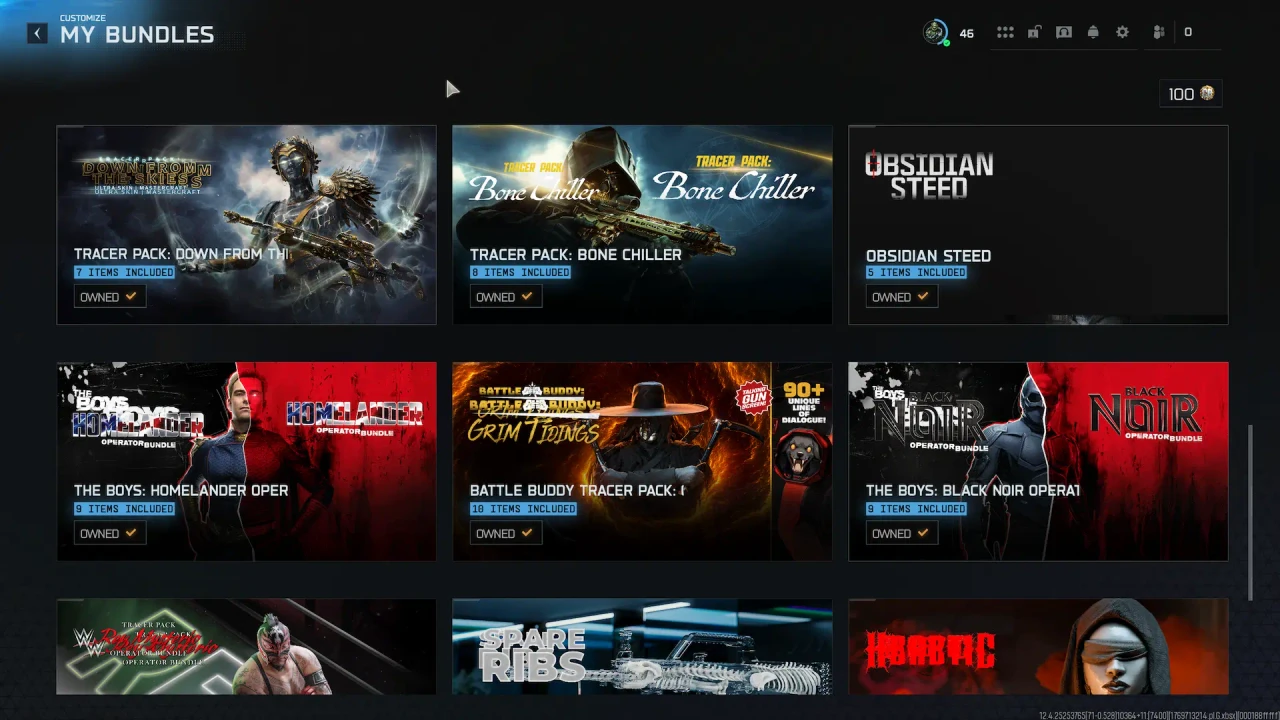Click '5 ITEMS INCLUDED' label on Obsidian Steed
Image resolution: width=1280 pixels, height=720 pixels.
[x=917, y=272]
